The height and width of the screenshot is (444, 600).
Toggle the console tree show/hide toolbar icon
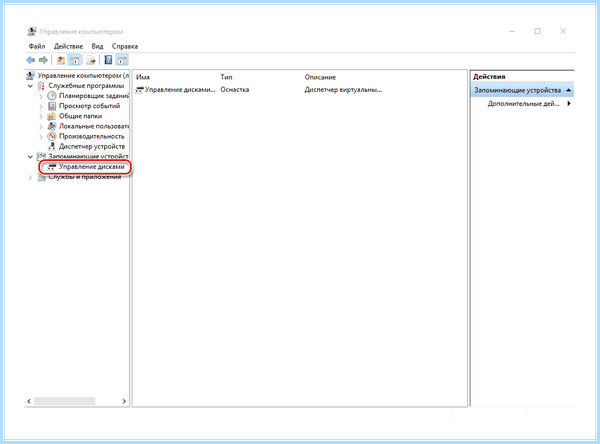(75, 60)
